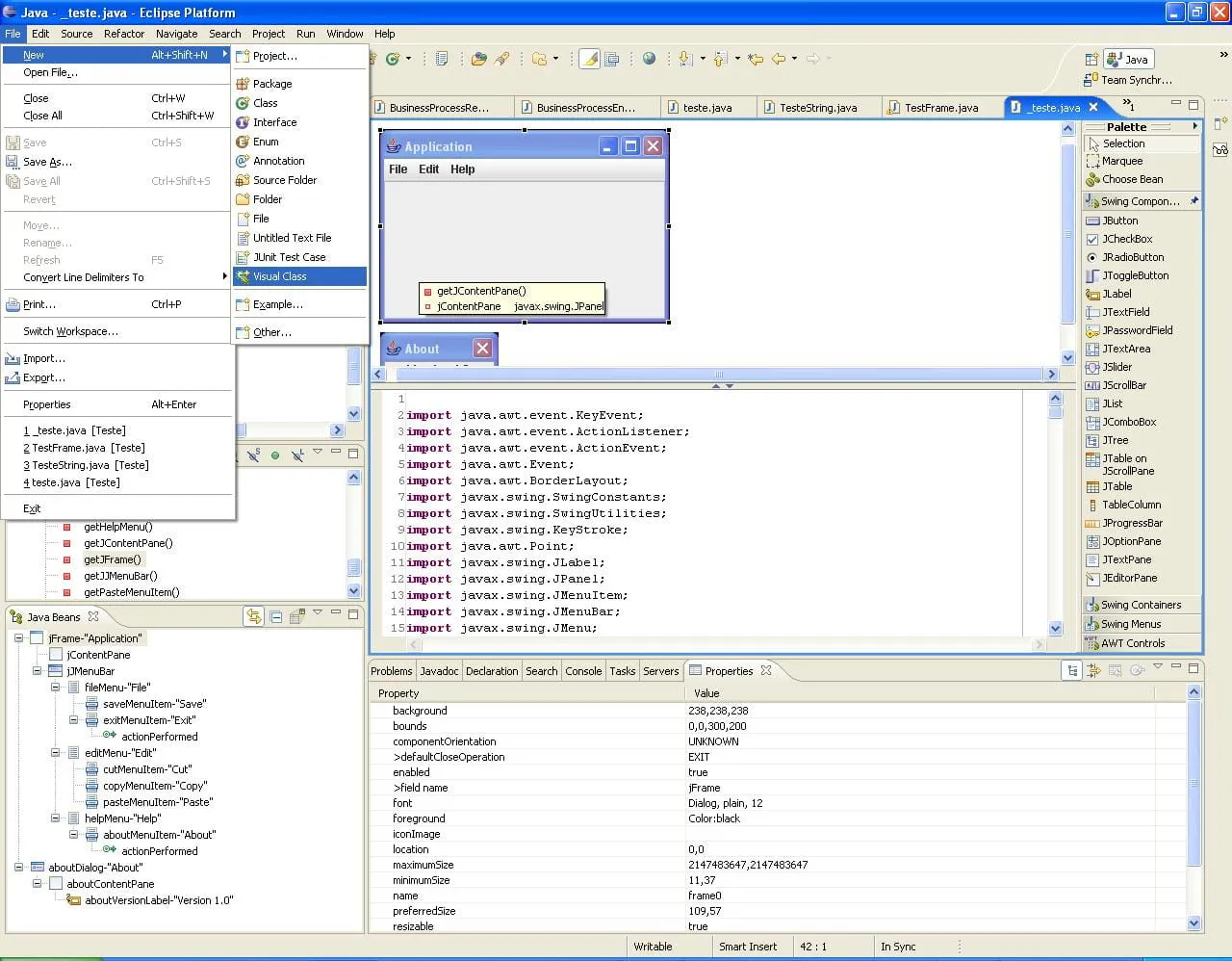Click the horizontal scrollbar under the design canvas
Viewport: 1232px width, 961px height.
point(716,375)
